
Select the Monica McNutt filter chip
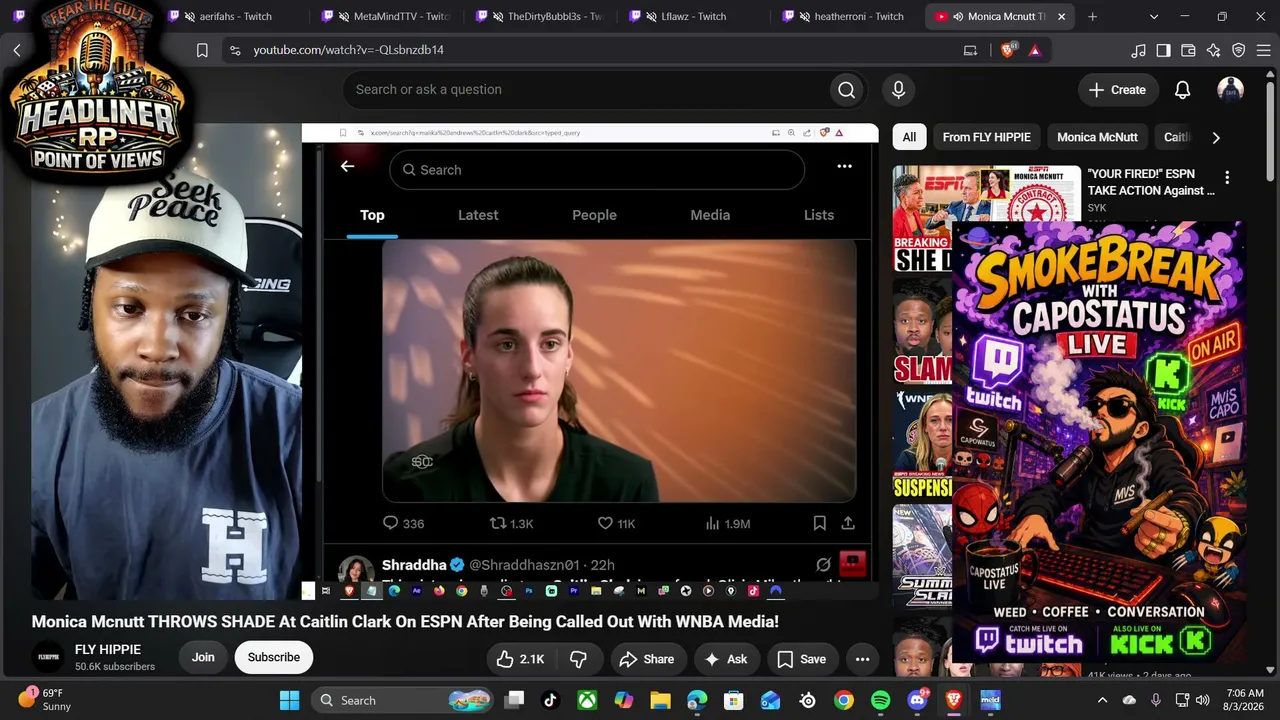(x=1097, y=137)
